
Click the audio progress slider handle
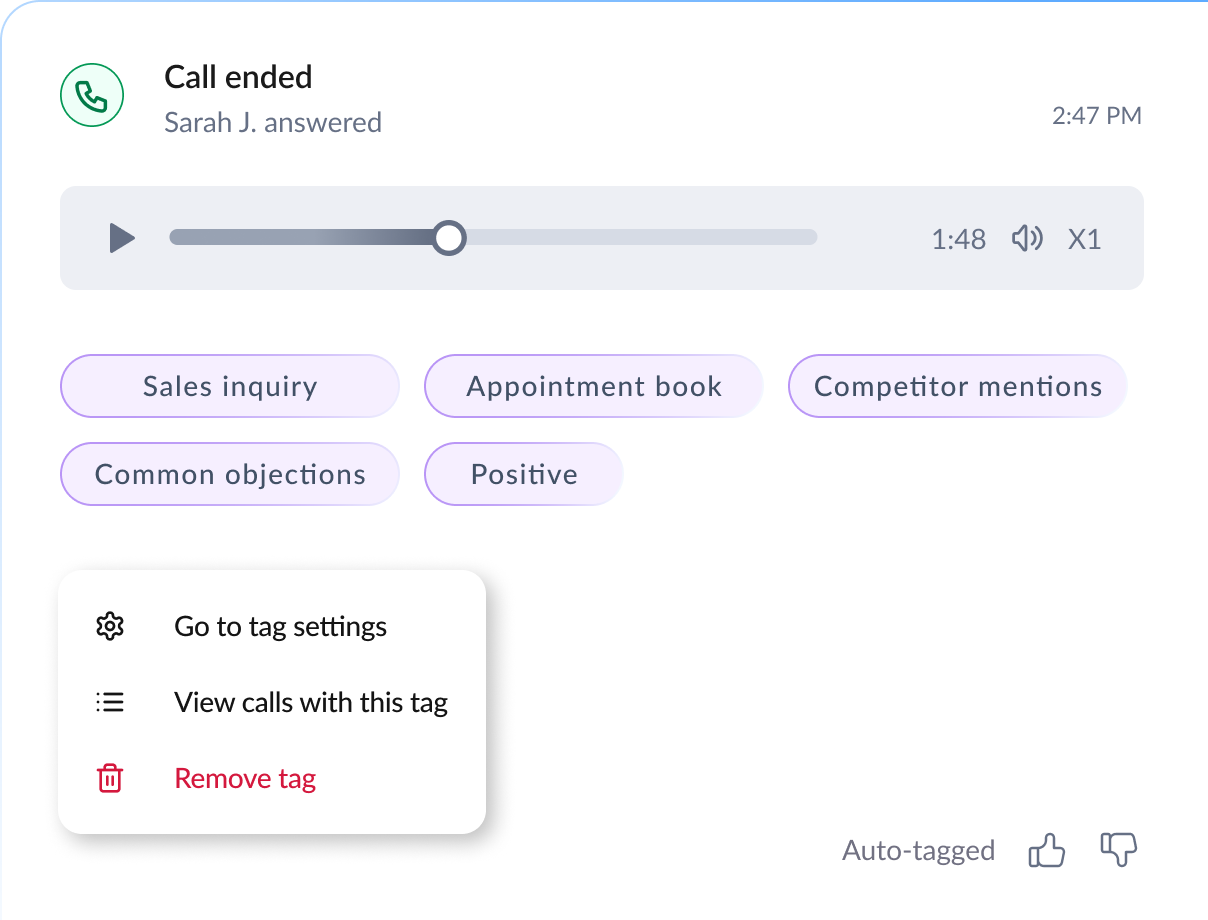pyautogui.click(x=450, y=238)
